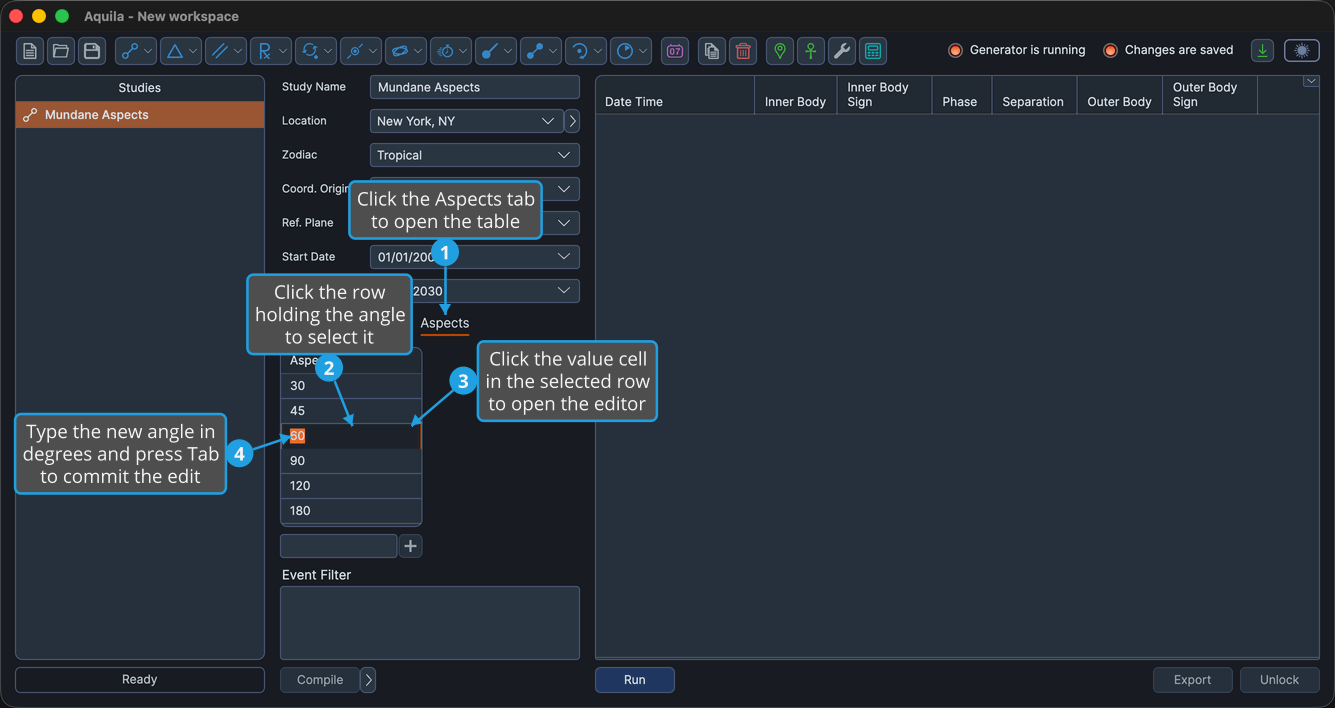This screenshot has height=708, width=1335.
Task: Open the end date 2030 dropdown arrow
Action: [x=564, y=291]
